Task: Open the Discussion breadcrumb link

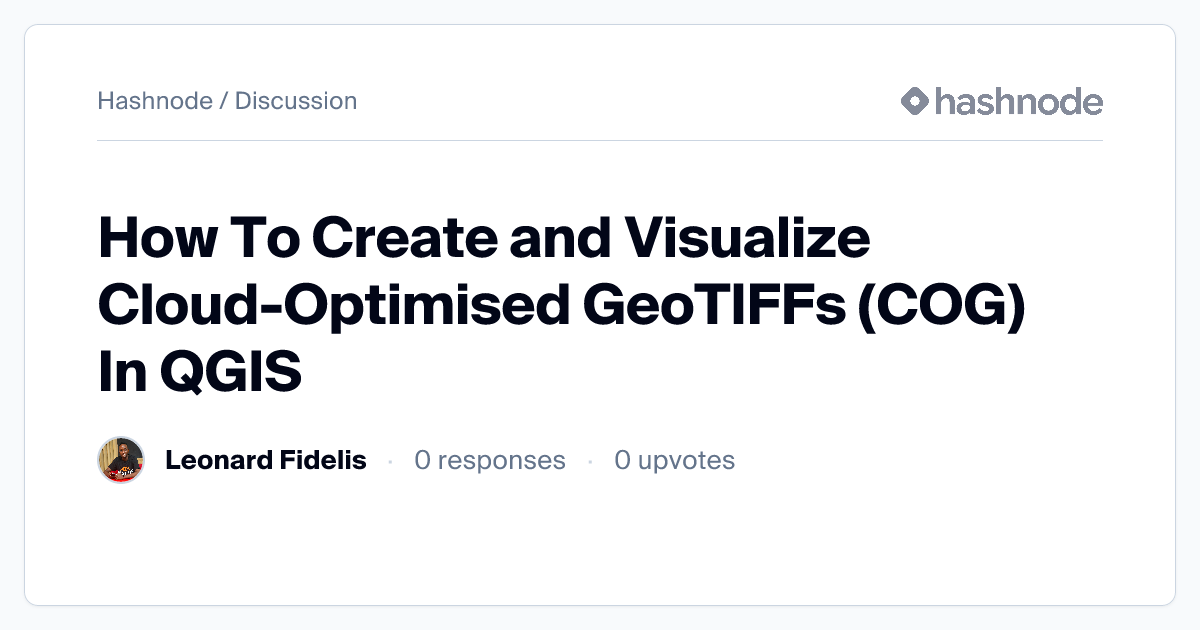Action: (x=296, y=101)
